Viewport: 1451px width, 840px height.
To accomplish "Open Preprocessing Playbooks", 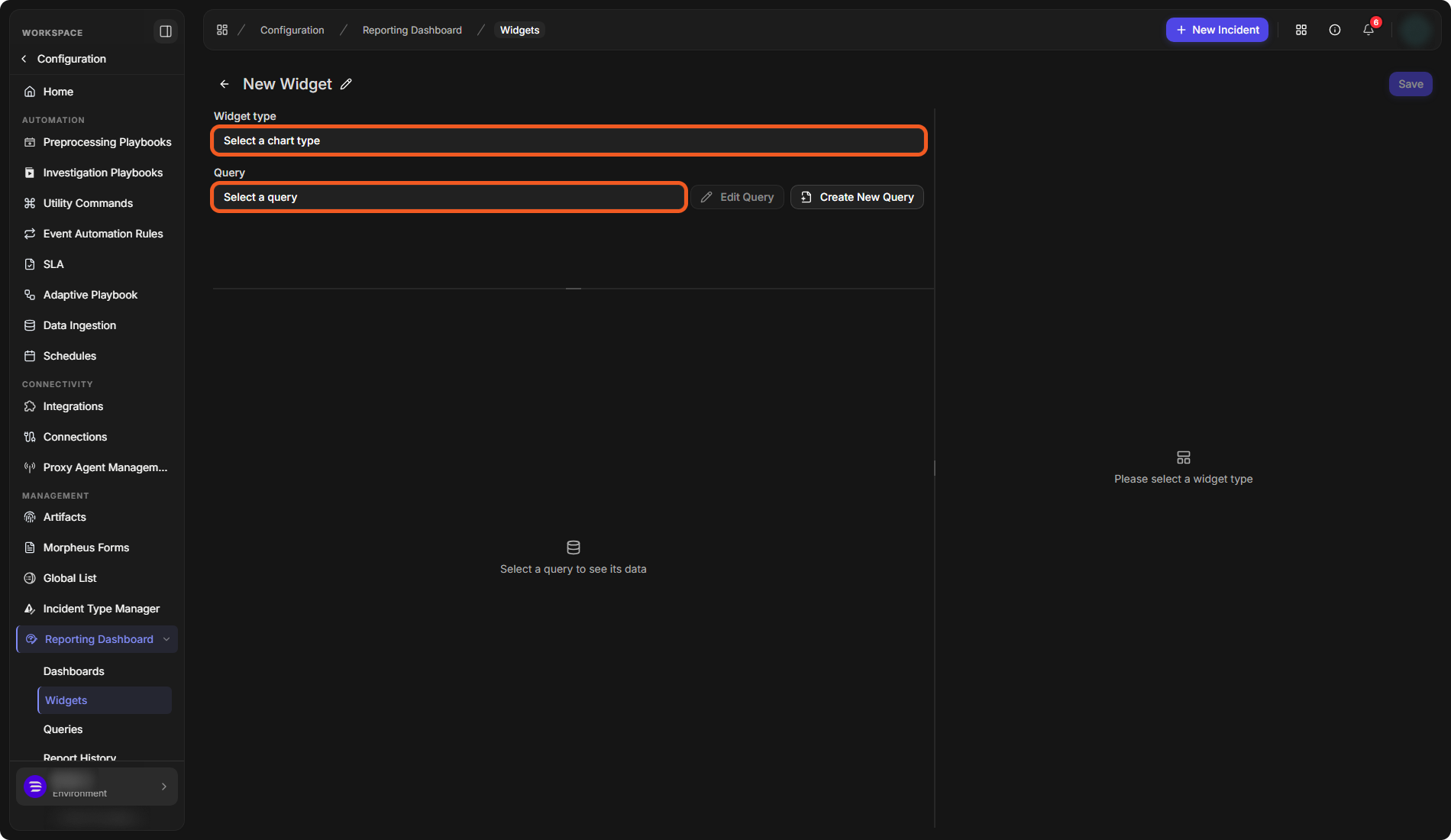I will [97, 142].
